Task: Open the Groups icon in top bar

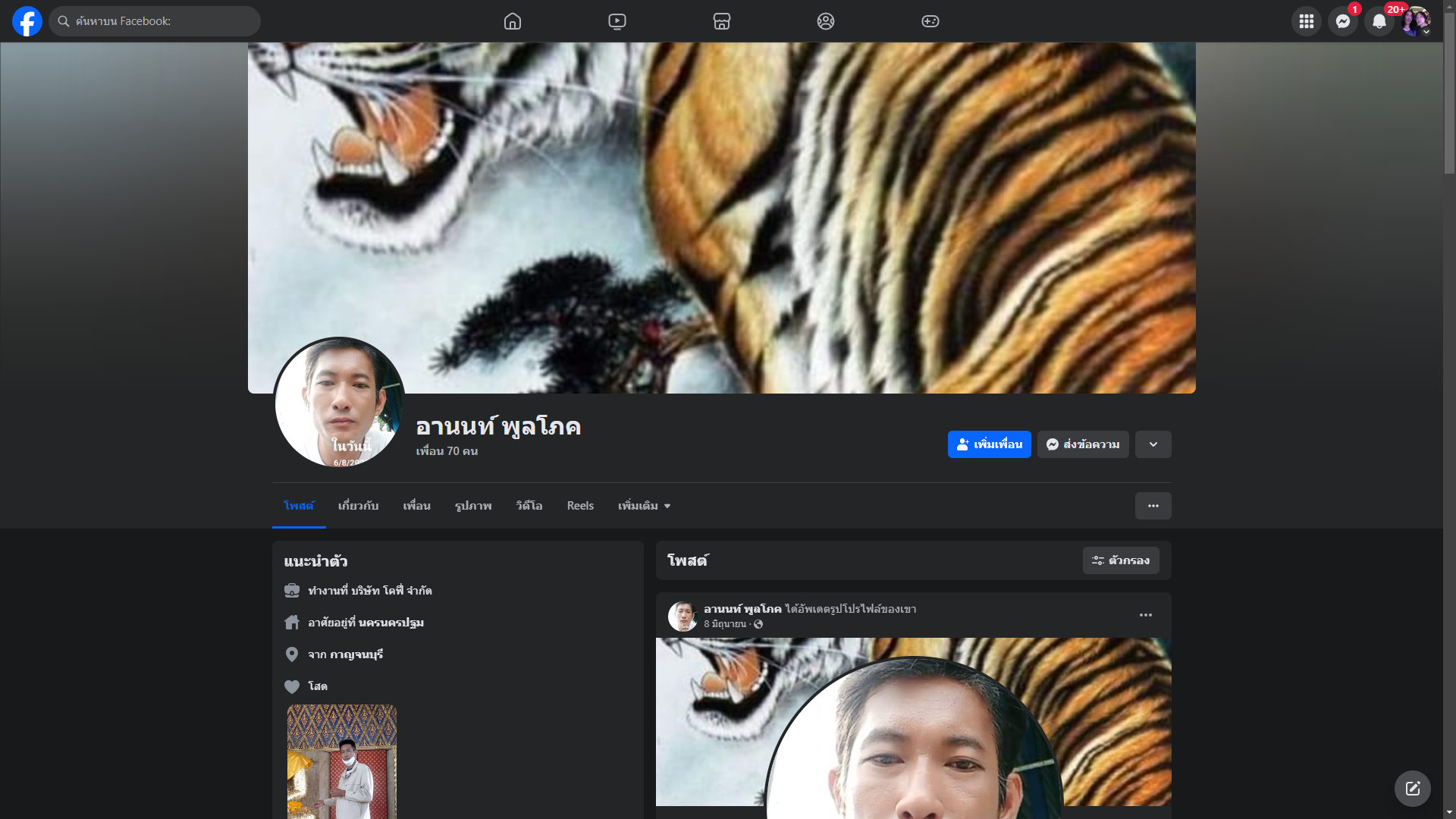Action: pos(826,21)
